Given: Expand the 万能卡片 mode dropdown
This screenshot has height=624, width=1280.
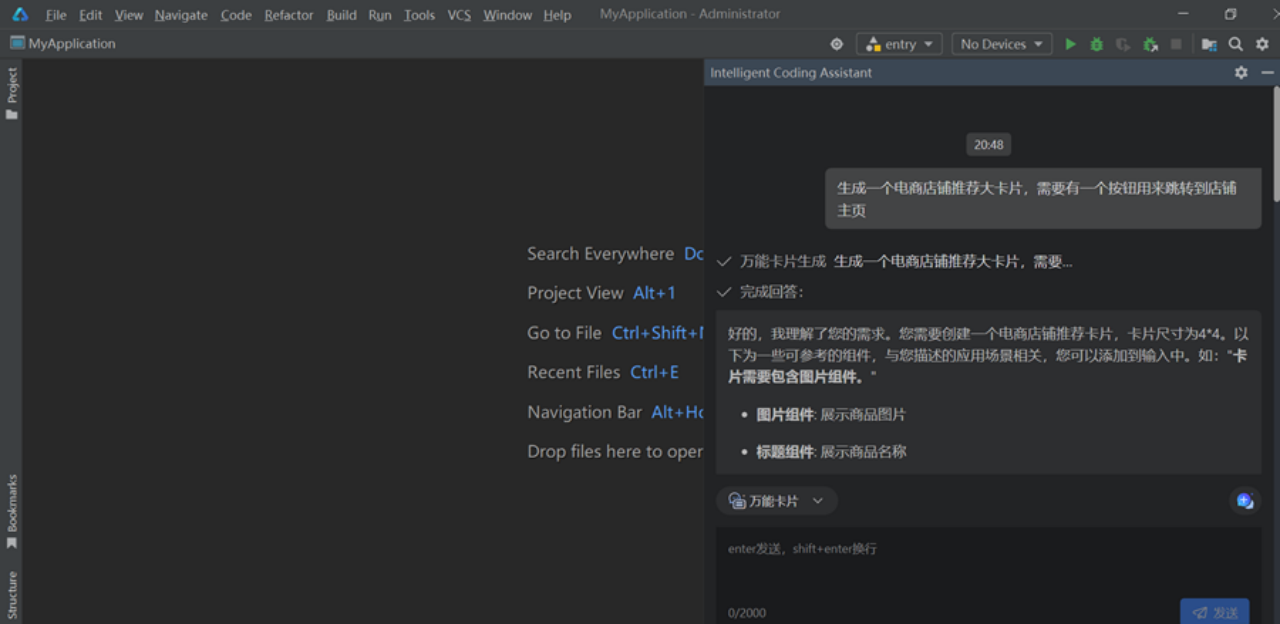Looking at the screenshot, I should click(777, 501).
